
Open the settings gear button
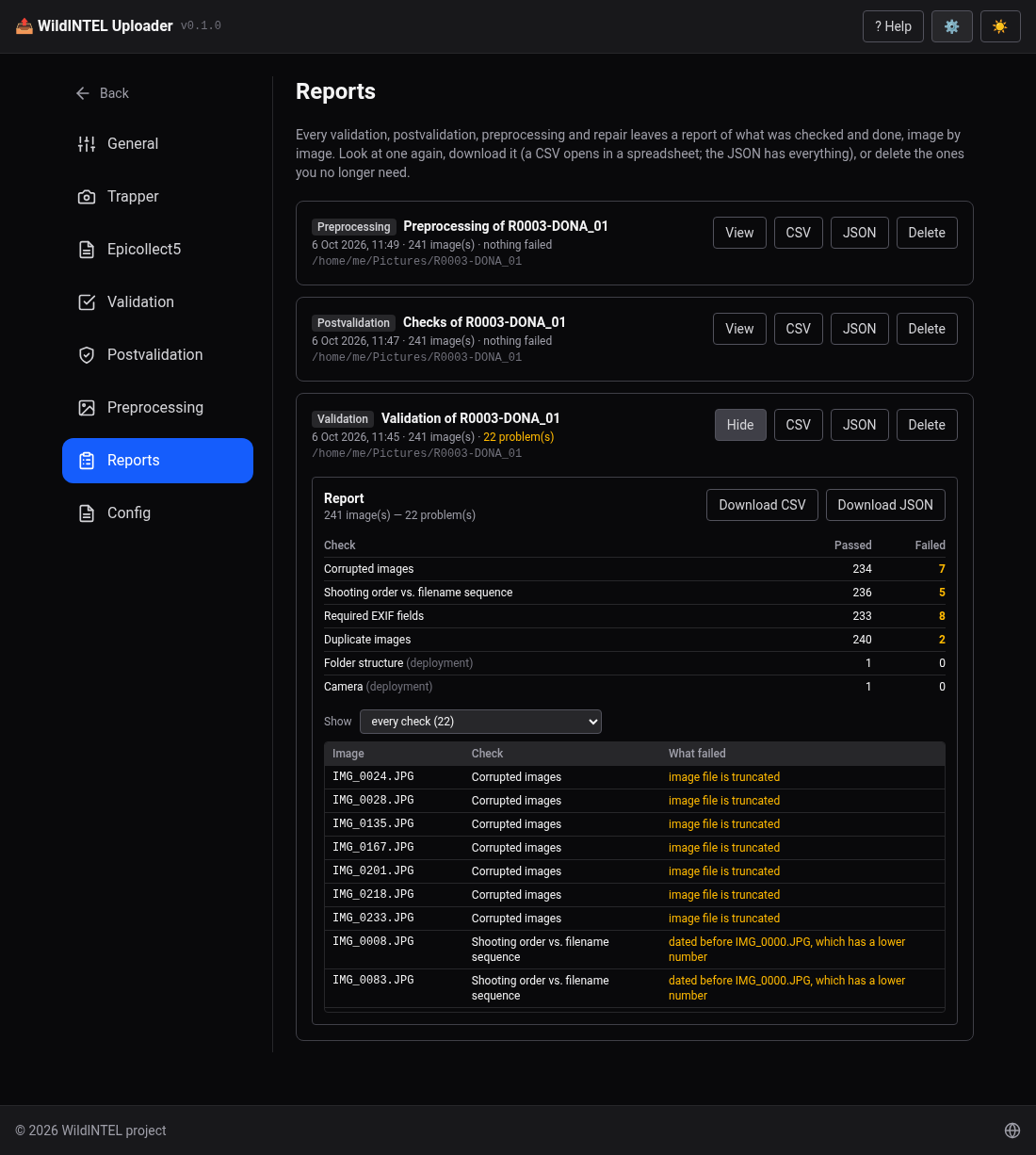[952, 26]
